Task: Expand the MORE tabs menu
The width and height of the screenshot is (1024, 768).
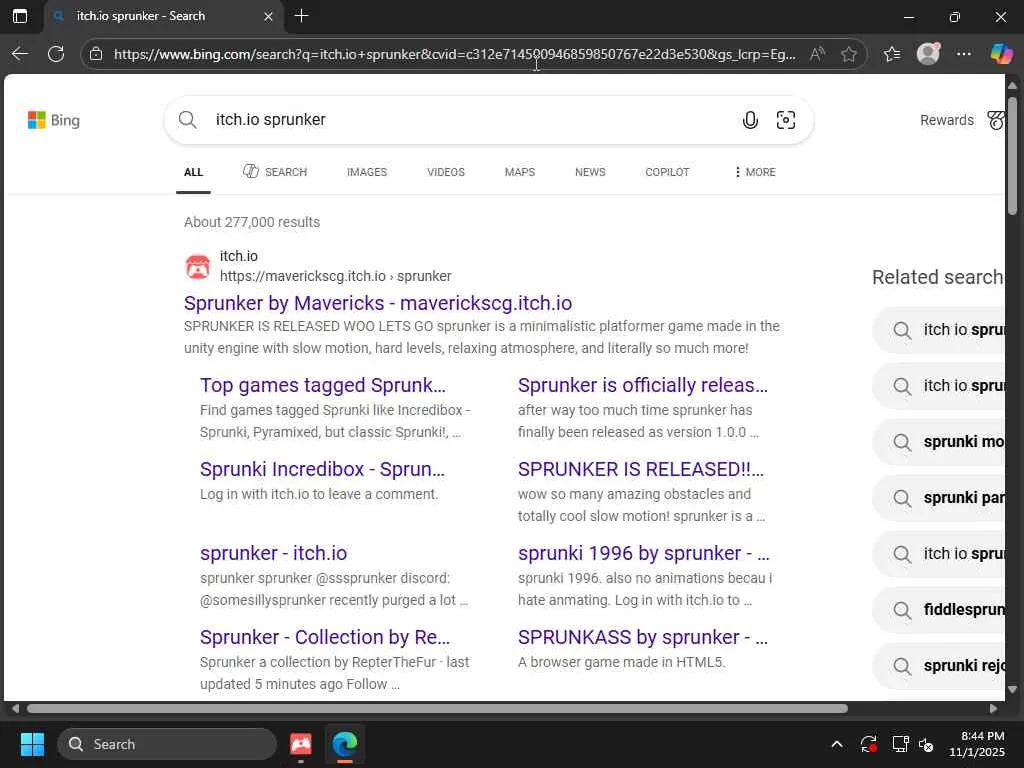Action: [755, 172]
